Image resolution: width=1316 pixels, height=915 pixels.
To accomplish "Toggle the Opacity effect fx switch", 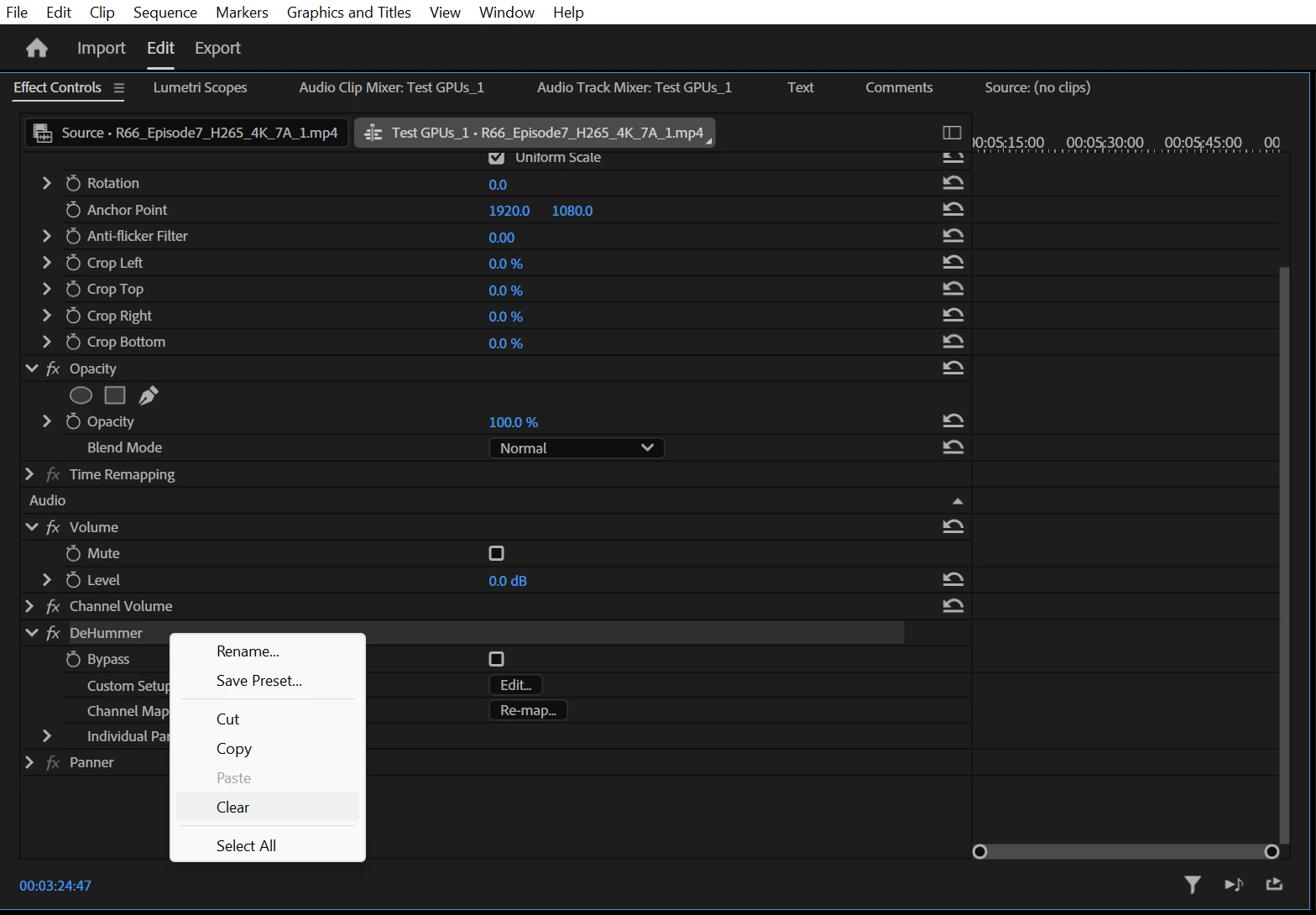I will click(53, 369).
